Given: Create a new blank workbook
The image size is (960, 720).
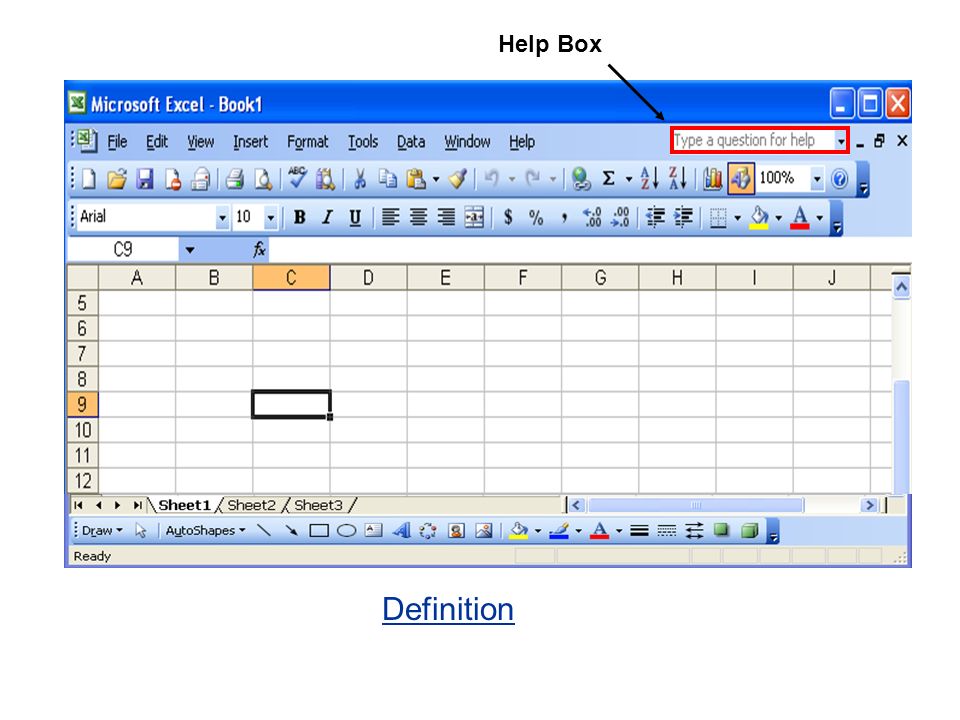Looking at the screenshot, I should pyautogui.click(x=89, y=179).
